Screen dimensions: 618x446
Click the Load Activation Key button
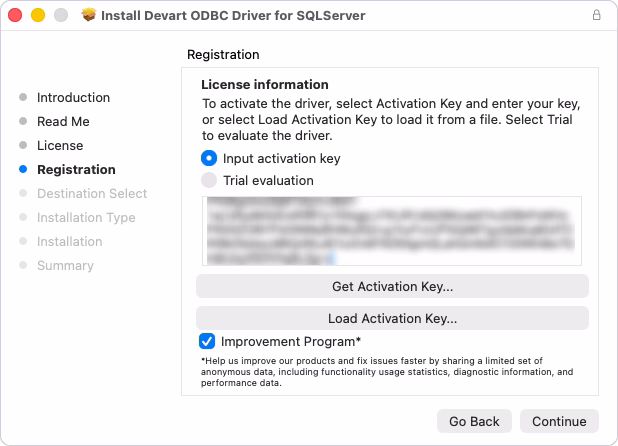point(392,318)
